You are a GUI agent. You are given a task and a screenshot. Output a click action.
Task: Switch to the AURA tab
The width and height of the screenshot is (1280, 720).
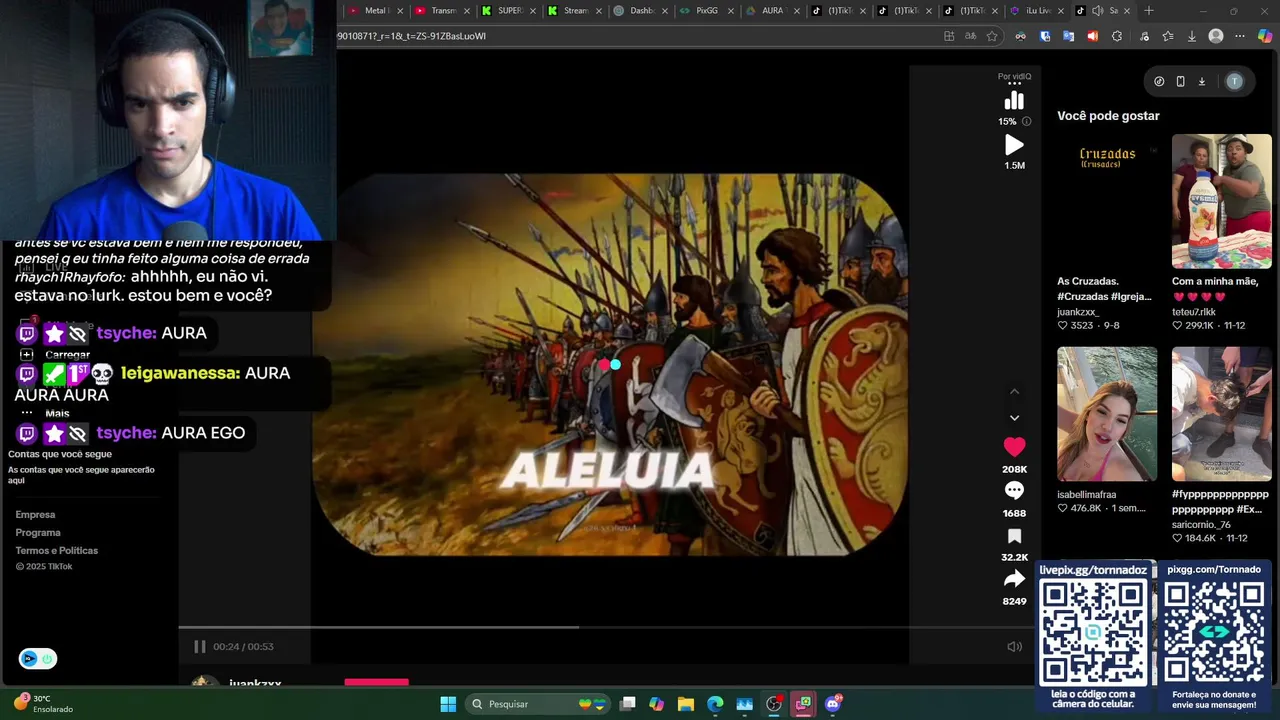772,11
